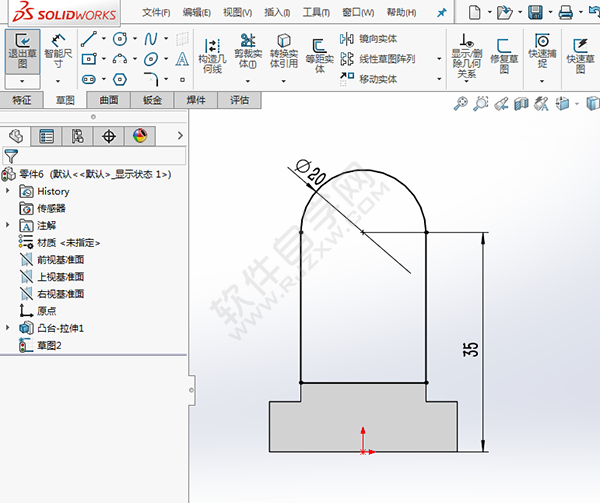600x503 pixels.
Task: Open Trim Entities dropdown arrow
Action: [248, 81]
